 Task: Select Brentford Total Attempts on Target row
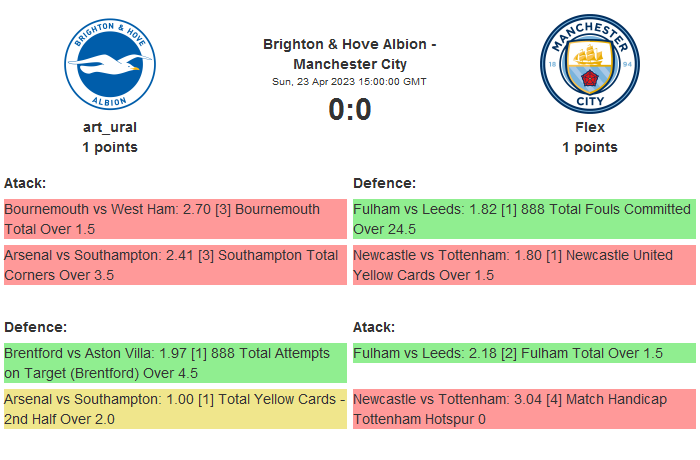[x=175, y=363]
